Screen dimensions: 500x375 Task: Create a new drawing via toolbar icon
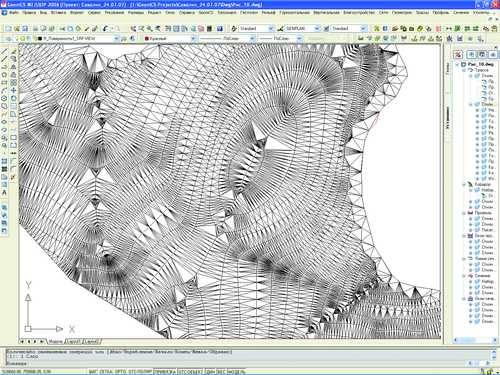(x=8, y=29)
